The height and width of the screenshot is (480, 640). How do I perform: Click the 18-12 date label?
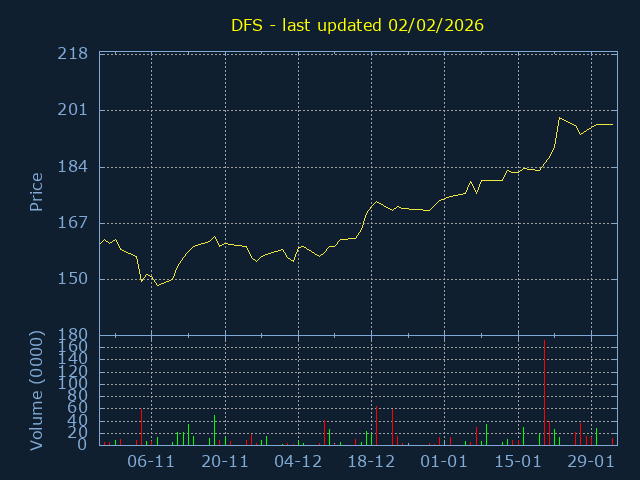click(371, 462)
